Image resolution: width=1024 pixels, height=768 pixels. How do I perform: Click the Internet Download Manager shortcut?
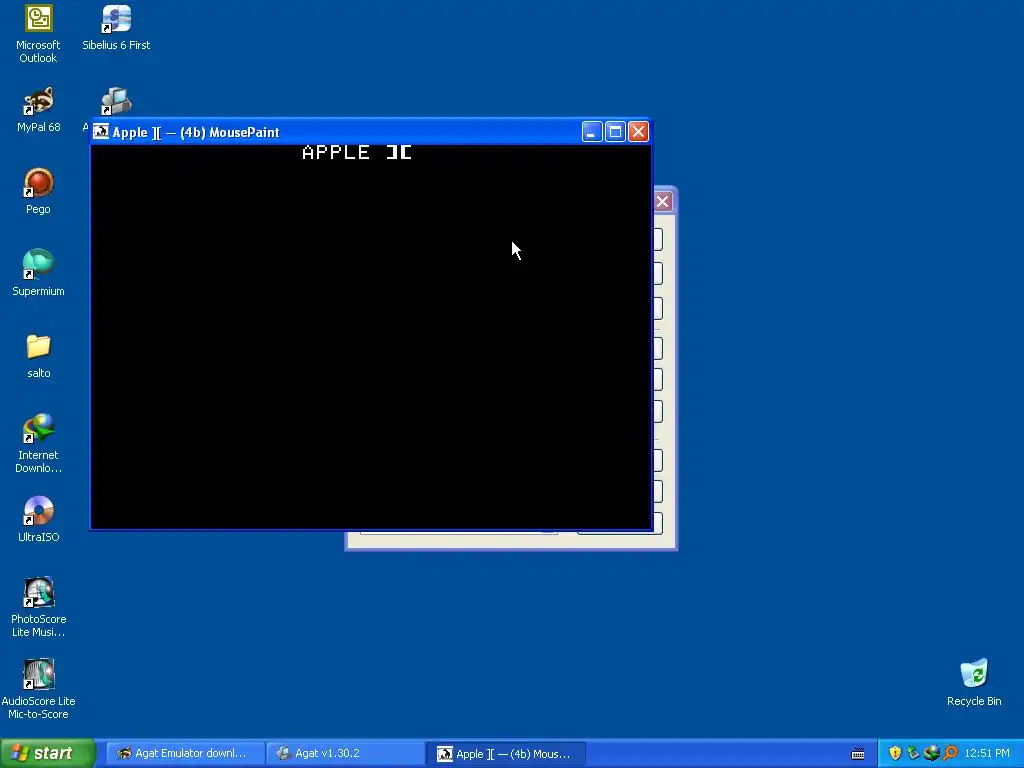coord(38,444)
